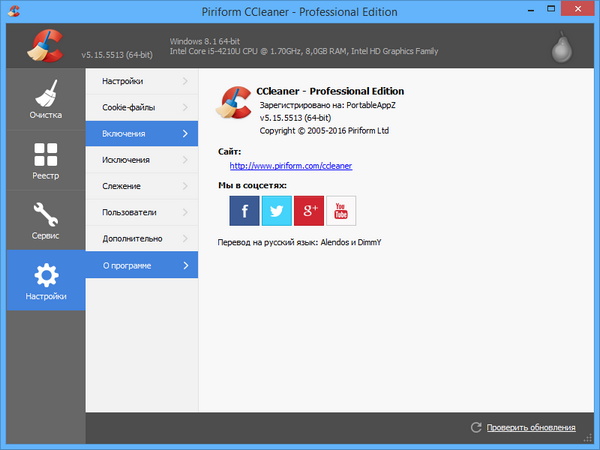This screenshot has width=600, height=450.
Task: Minimize the CCleaner window
Action: click(531, 10)
